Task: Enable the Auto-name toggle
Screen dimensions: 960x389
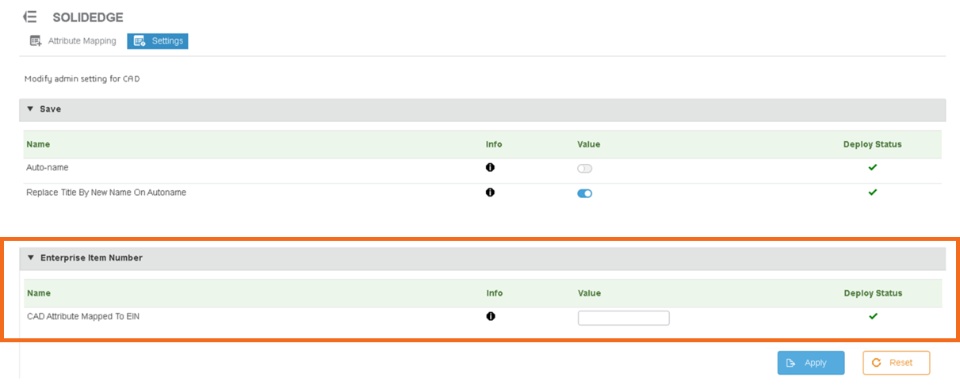Action: 585,168
